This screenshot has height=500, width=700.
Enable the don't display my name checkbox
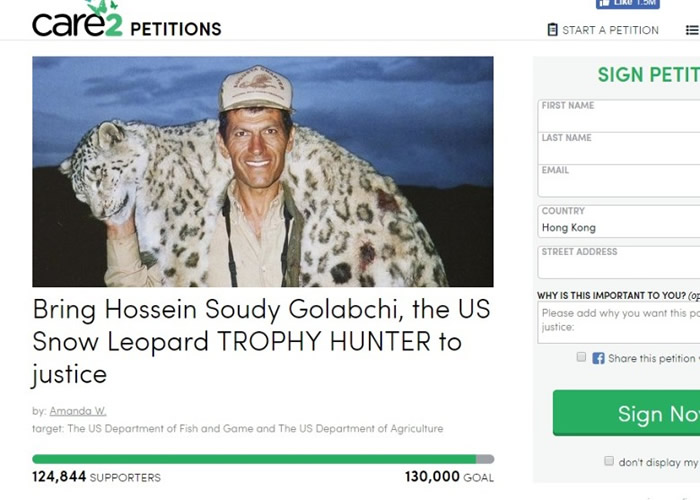pyautogui.click(x=608, y=461)
